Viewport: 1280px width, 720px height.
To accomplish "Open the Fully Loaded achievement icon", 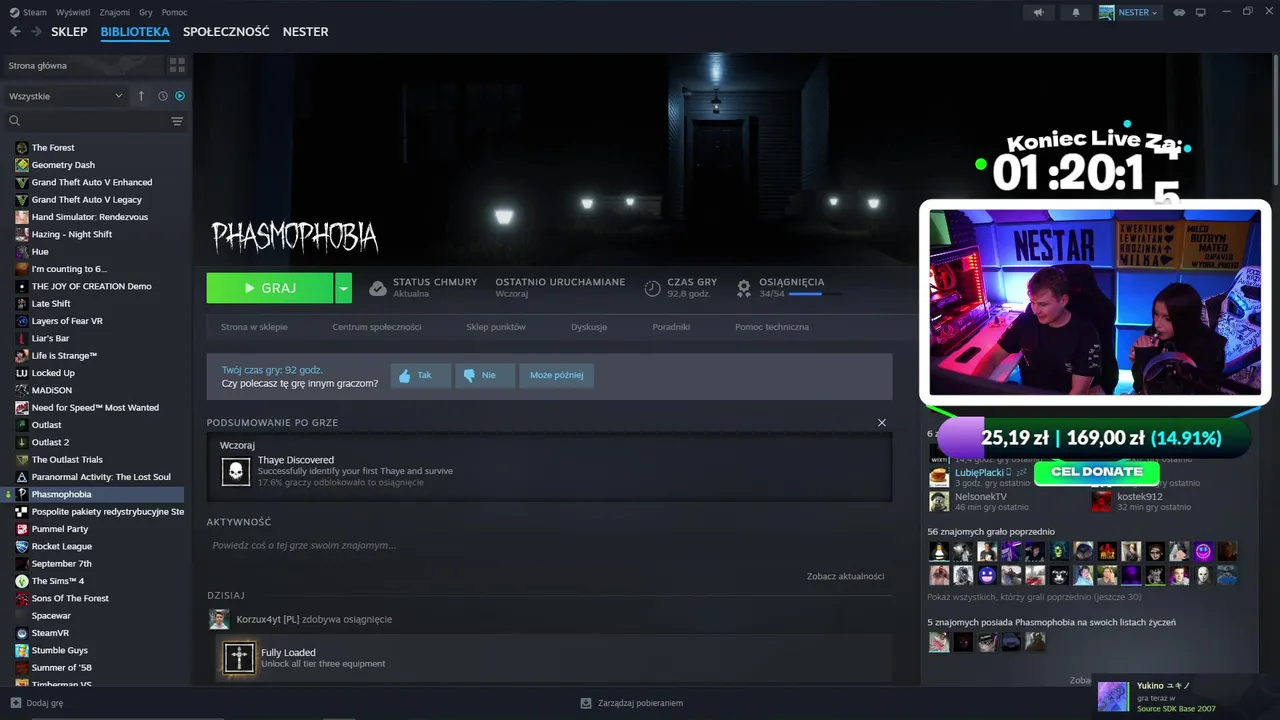I will coord(239,658).
